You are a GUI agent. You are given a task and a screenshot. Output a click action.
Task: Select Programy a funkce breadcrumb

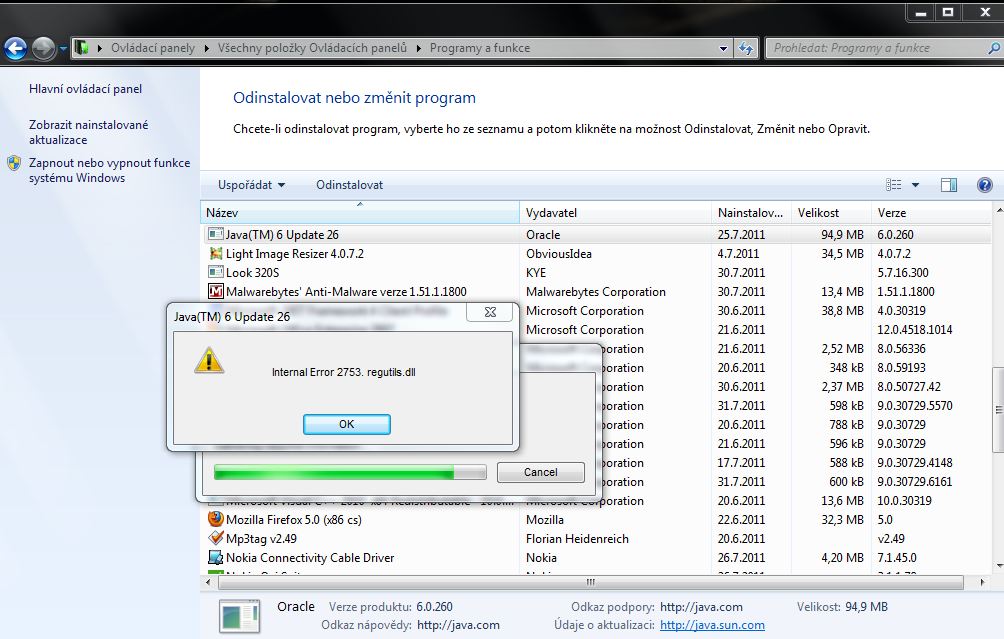(480, 48)
